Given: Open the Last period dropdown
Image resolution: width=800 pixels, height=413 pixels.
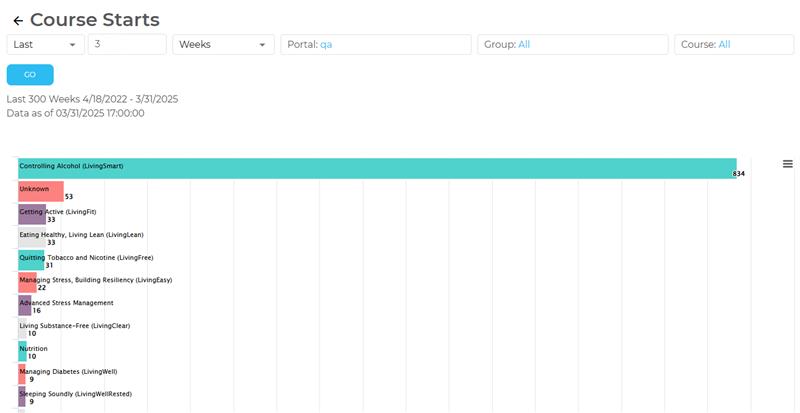Looking at the screenshot, I should 46,45.
